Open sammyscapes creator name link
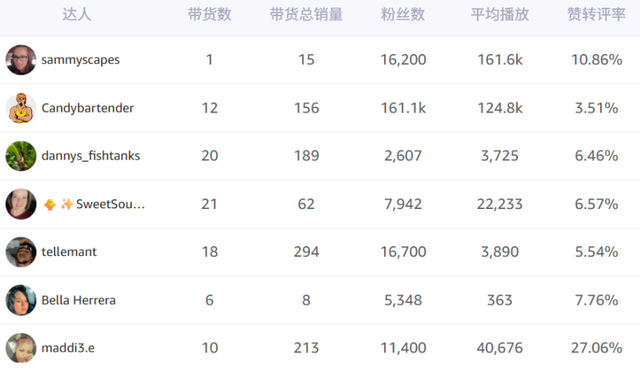The width and height of the screenshot is (640, 371). point(80,60)
